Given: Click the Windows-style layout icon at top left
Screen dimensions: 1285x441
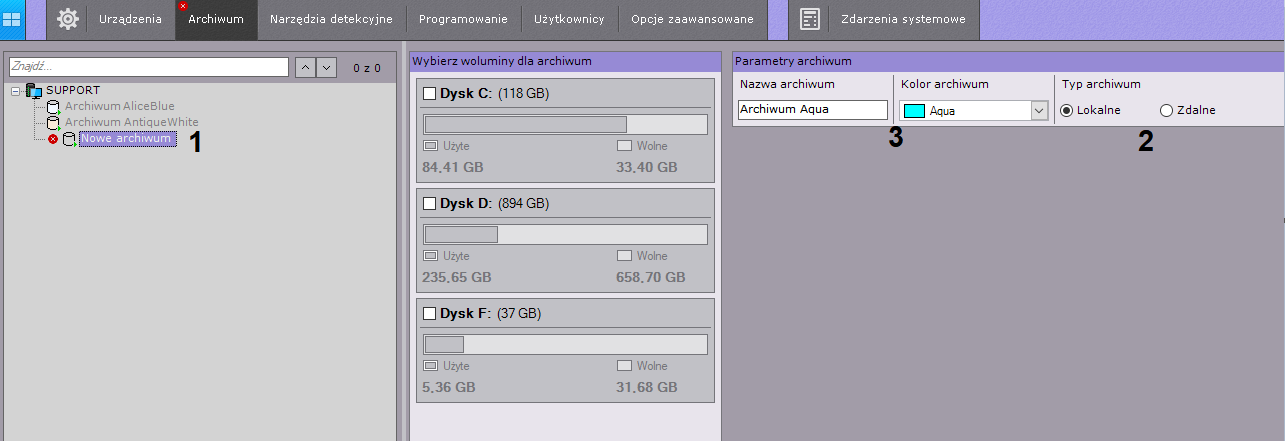Looking at the screenshot, I should pyautogui.click(x=14, y=20).
